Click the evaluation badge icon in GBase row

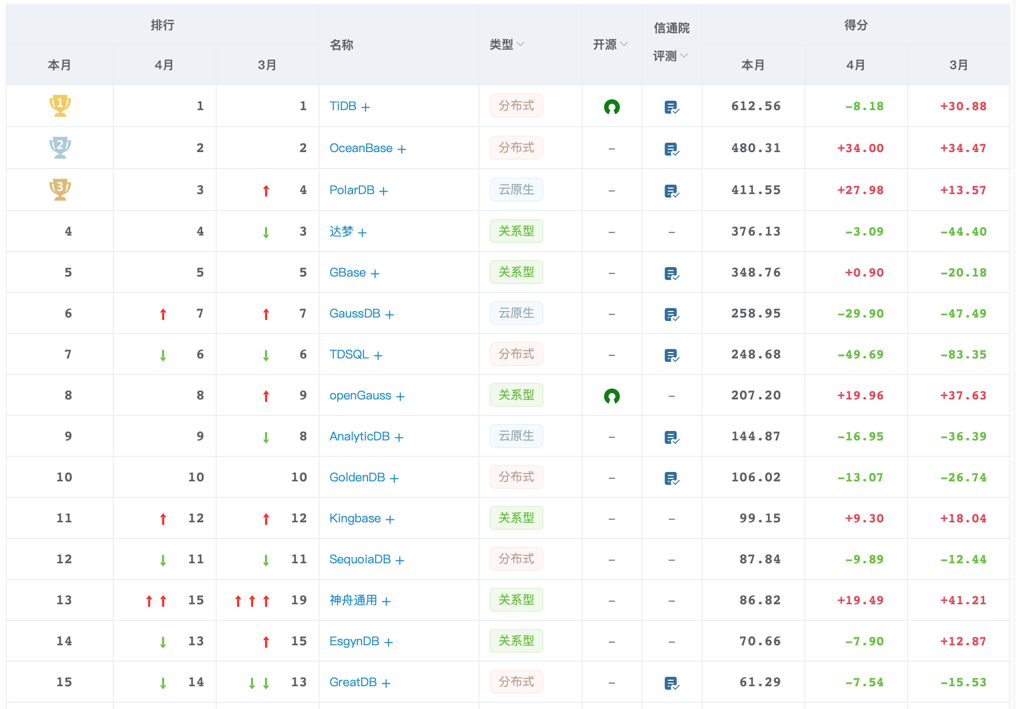pos(672,273)
